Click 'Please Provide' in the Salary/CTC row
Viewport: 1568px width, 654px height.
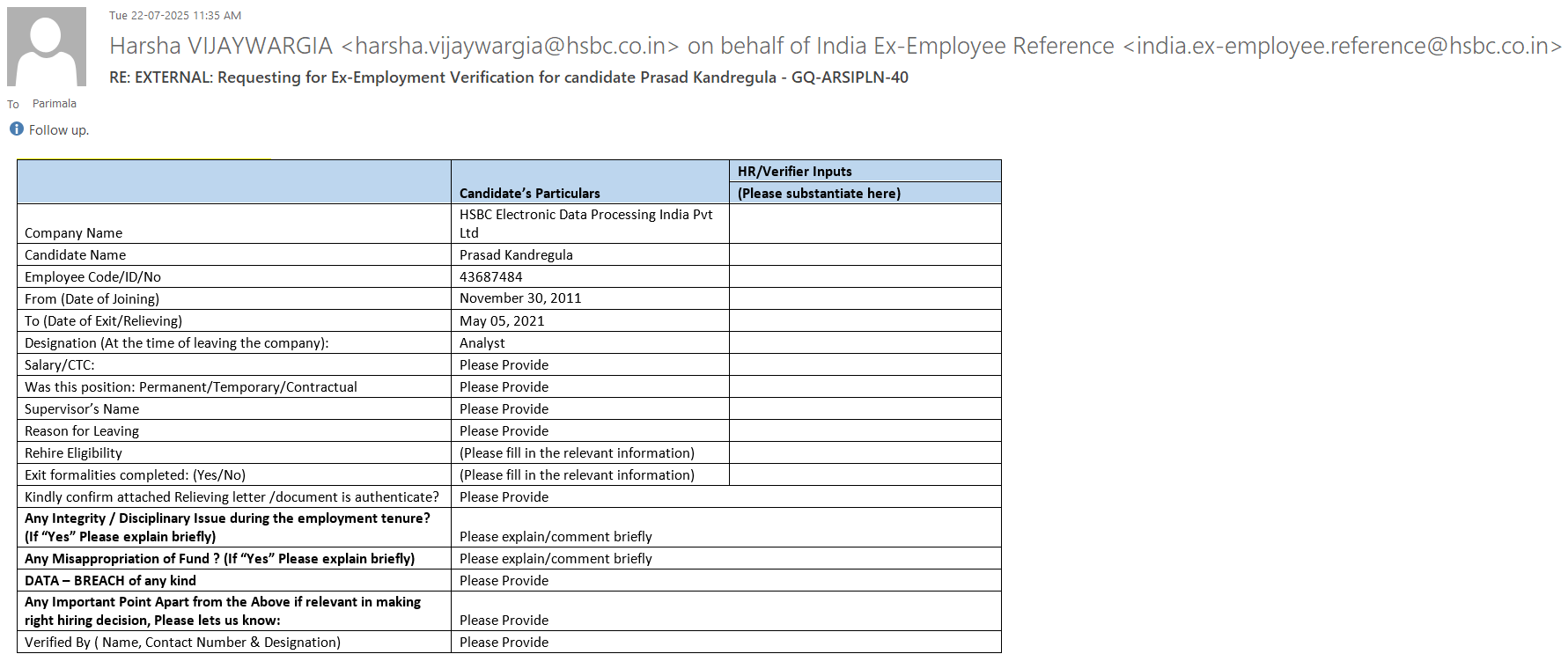click(x=504, y=365)
